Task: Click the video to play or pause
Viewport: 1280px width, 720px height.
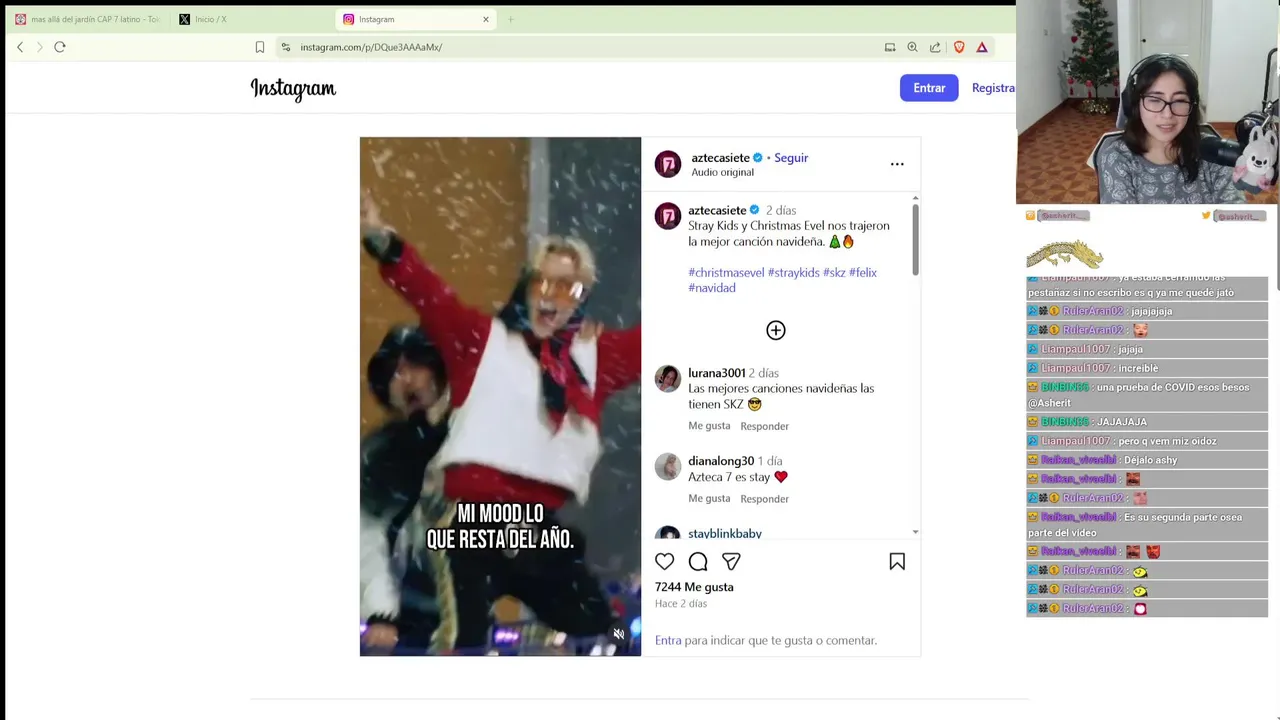Action: (500, 396)
